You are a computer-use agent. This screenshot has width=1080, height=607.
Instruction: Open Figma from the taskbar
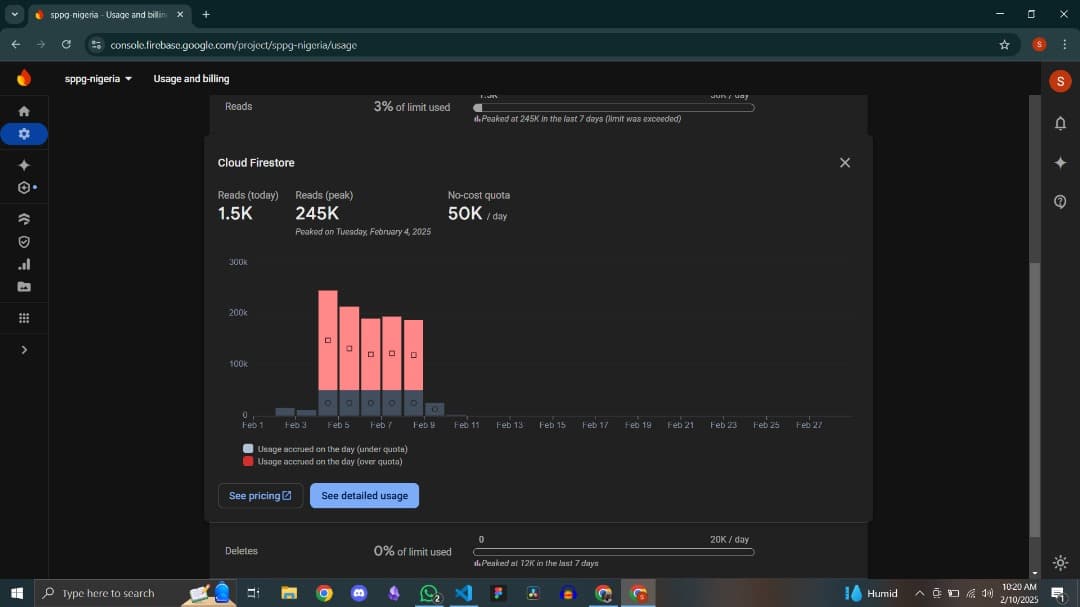pyautogui.click(x=498, y=593)
